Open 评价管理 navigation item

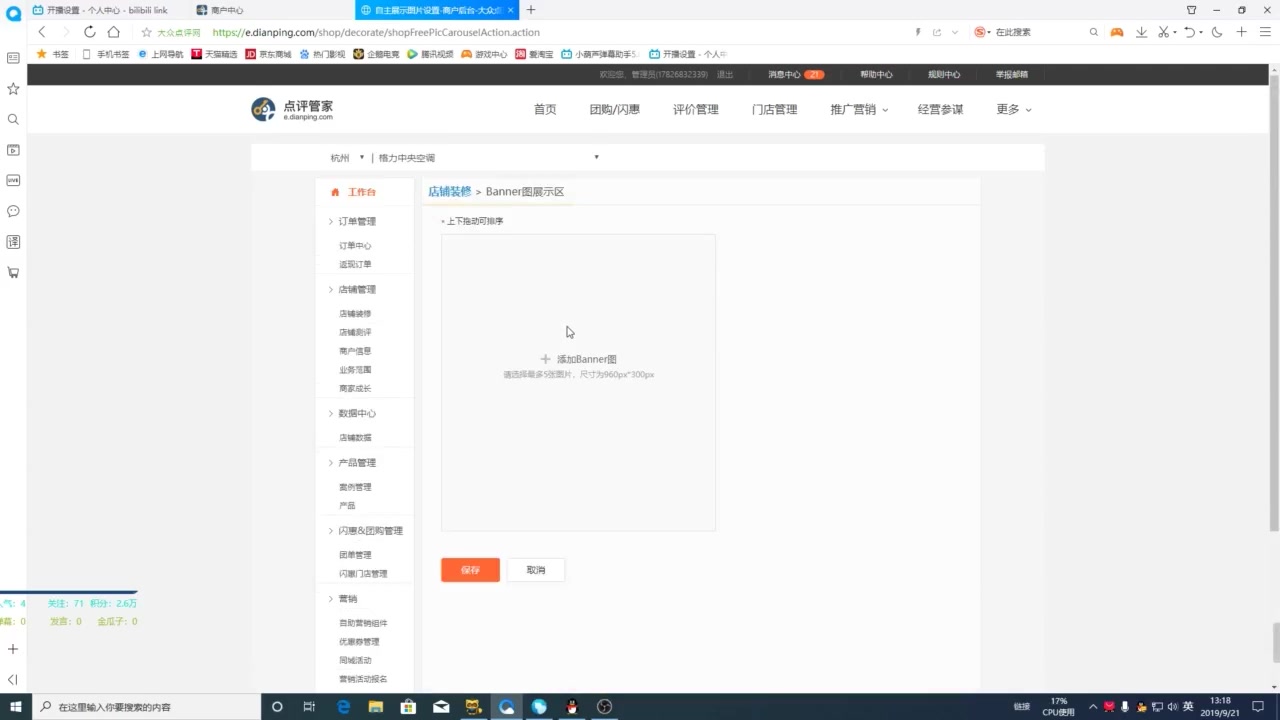coord(696,110)
